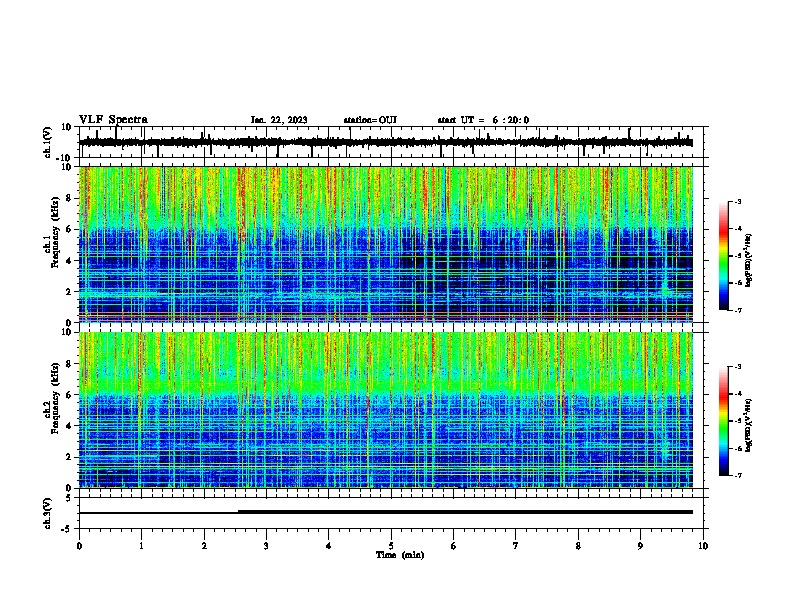Click the "ch.3(V)" axis label
792x612 pixels.
[x=48, y=513]
